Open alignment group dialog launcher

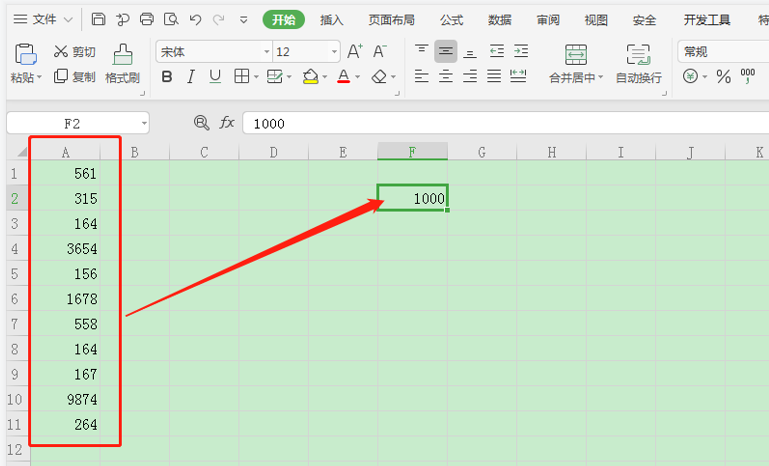tap(665, 93)
